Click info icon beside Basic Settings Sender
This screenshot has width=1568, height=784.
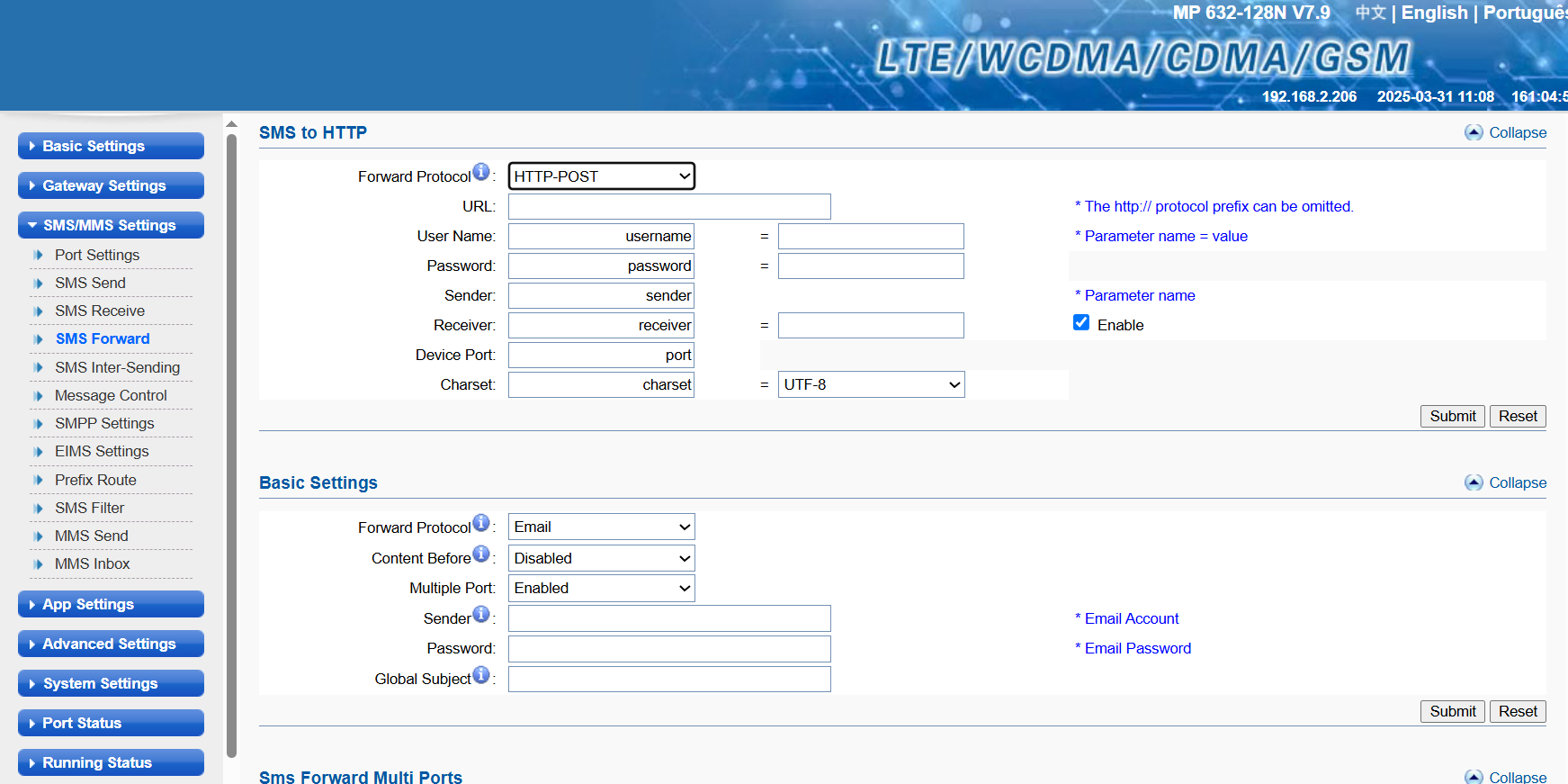(481, 614)
